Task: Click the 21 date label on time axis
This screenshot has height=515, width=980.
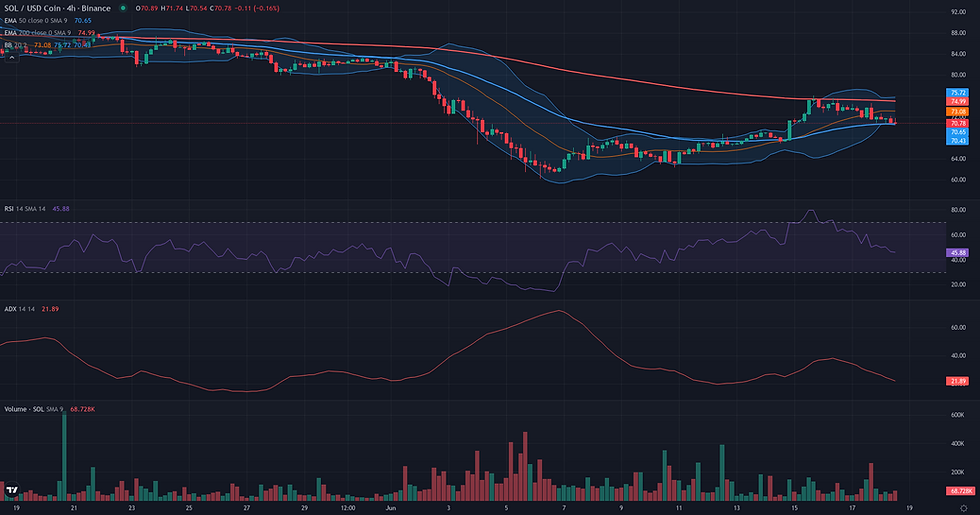Action: click(x=74, y=508)
